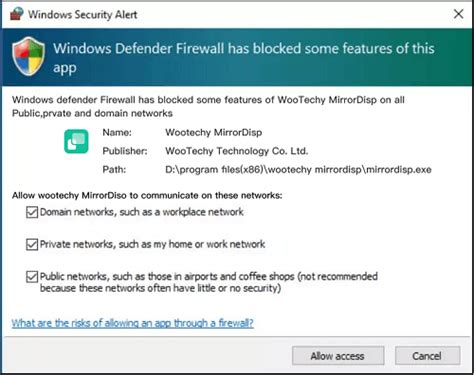The image size is (474, 375).
Task: Click the mirrordisp.exe file path text
Action: click(298, 170)
